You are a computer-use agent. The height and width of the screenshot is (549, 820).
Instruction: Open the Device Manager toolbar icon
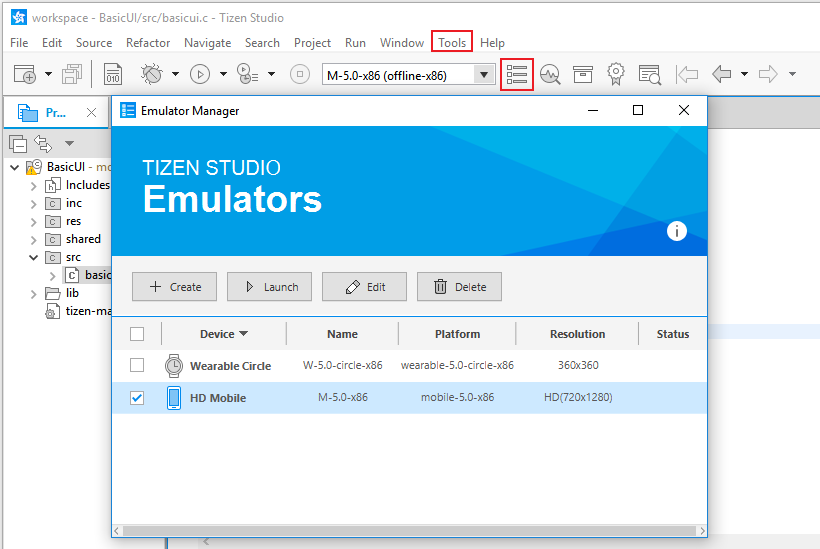550,74
